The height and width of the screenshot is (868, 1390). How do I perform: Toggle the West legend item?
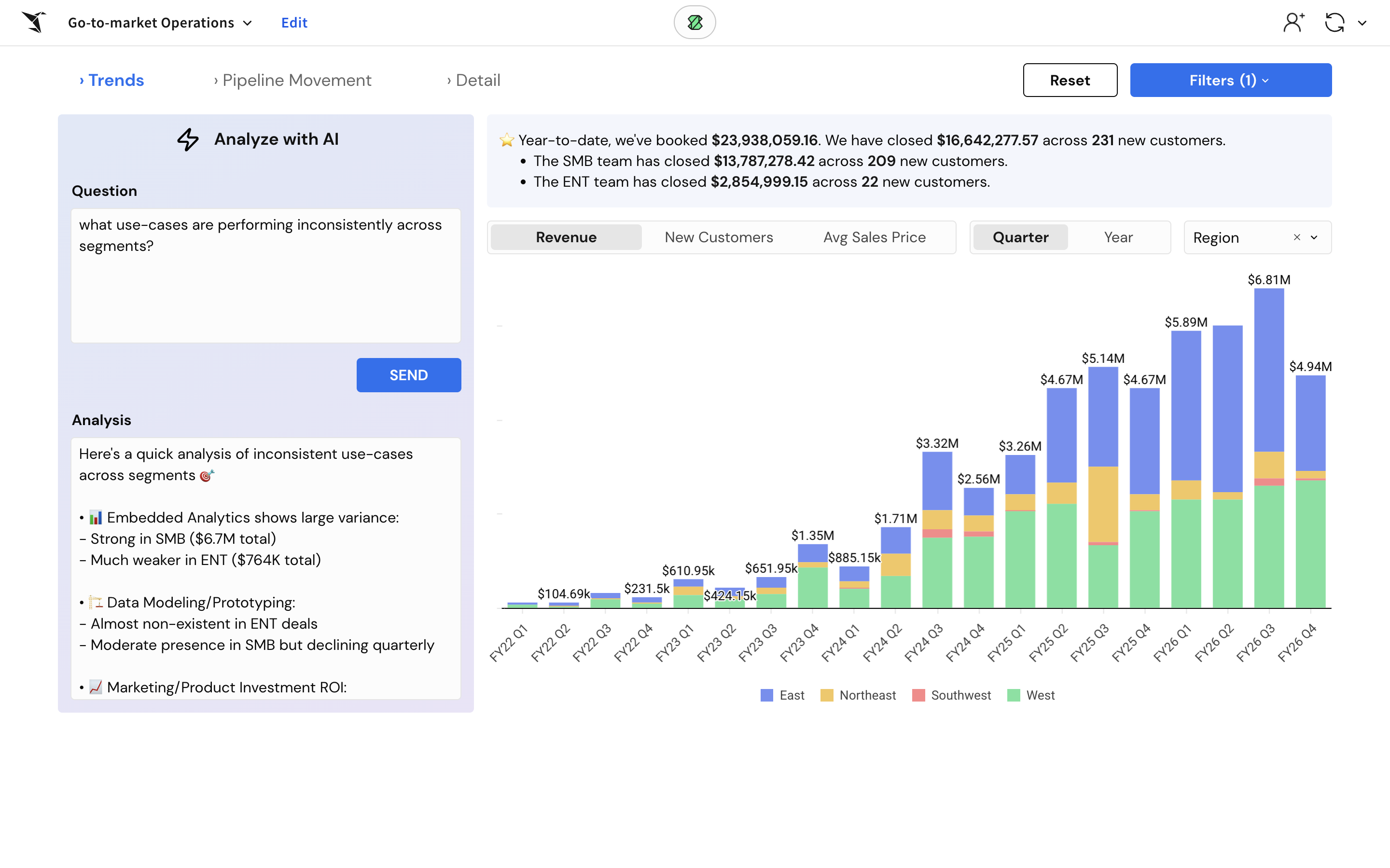[x=1030, y=695]
